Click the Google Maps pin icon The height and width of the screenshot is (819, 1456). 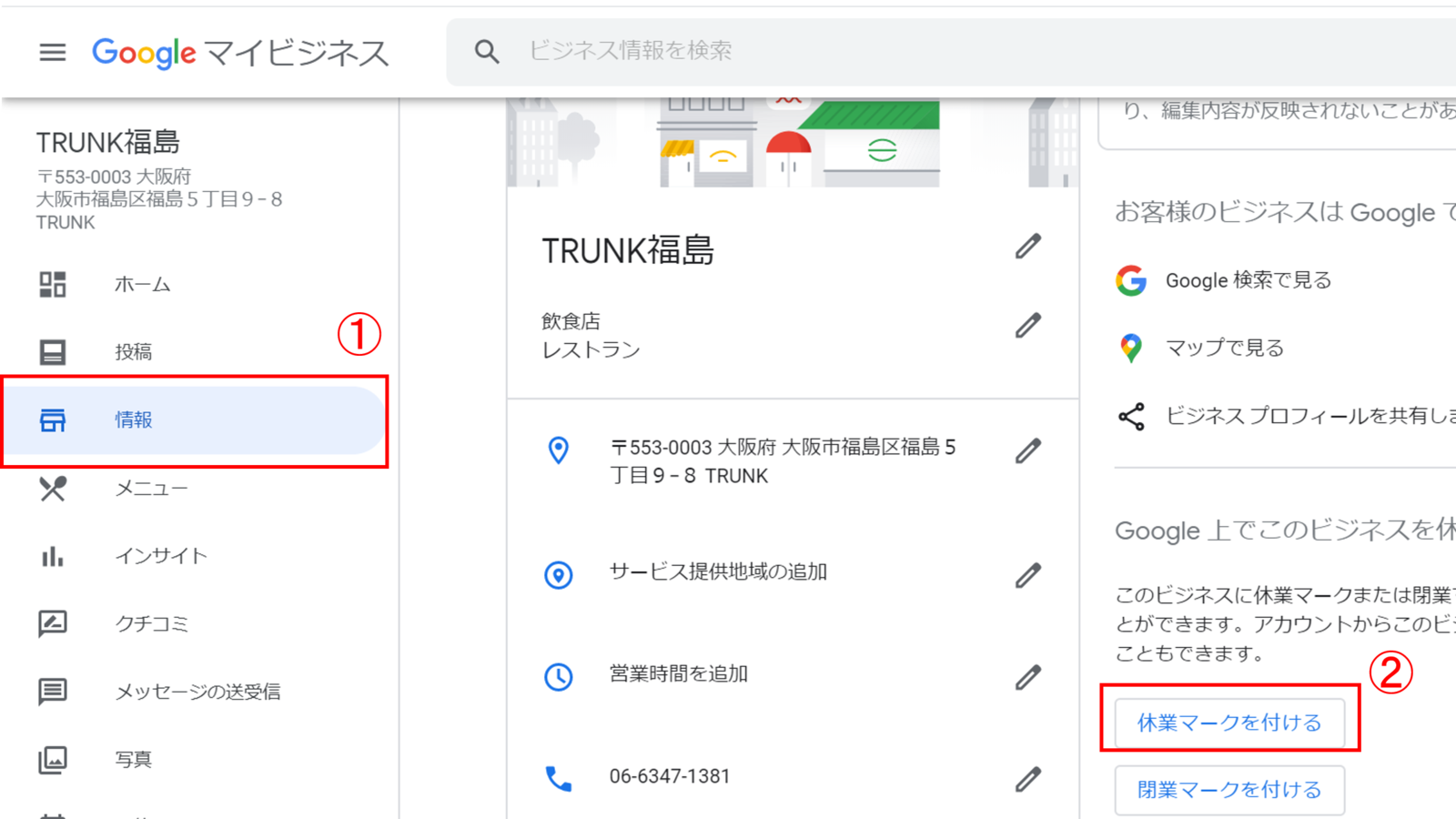(1131, 348)
